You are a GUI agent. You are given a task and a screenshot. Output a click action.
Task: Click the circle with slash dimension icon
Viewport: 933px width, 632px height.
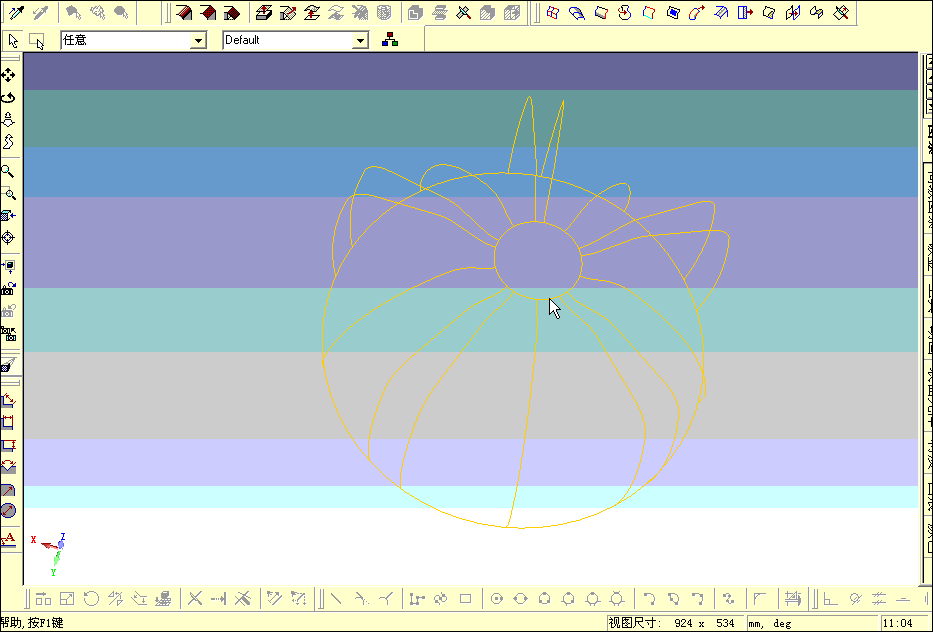coord(8,511)
